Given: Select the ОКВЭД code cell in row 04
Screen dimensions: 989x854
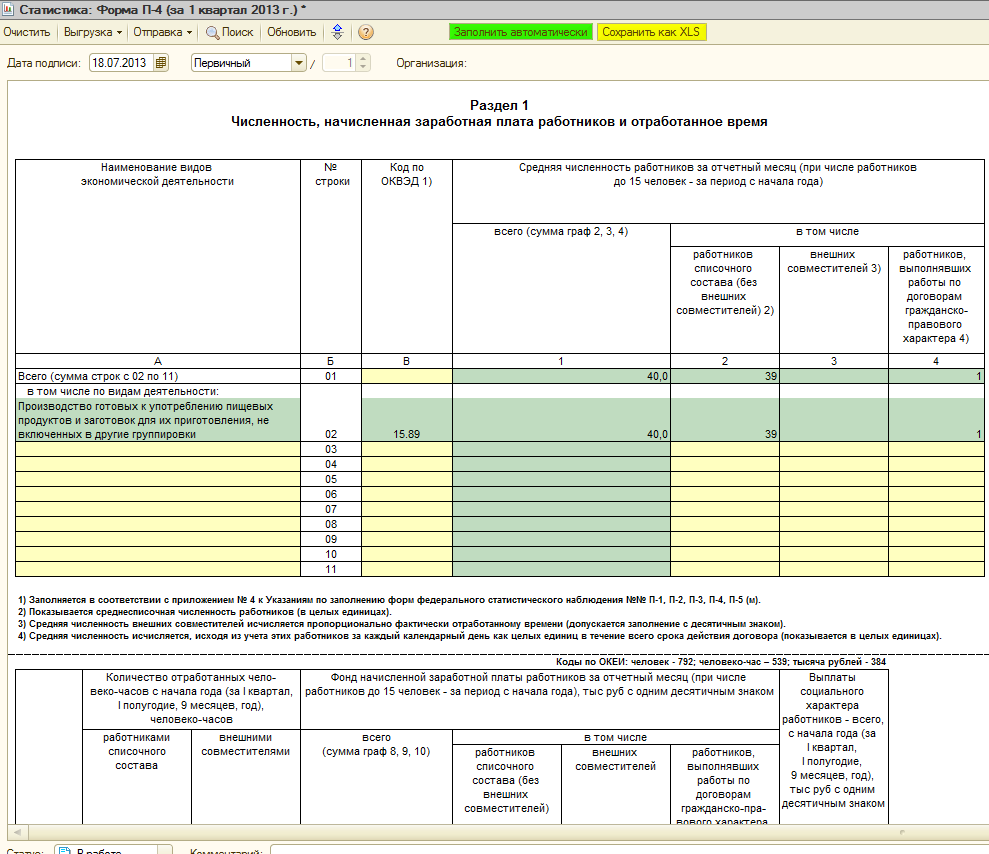Looking at the screenshot, I should (407, 464).
